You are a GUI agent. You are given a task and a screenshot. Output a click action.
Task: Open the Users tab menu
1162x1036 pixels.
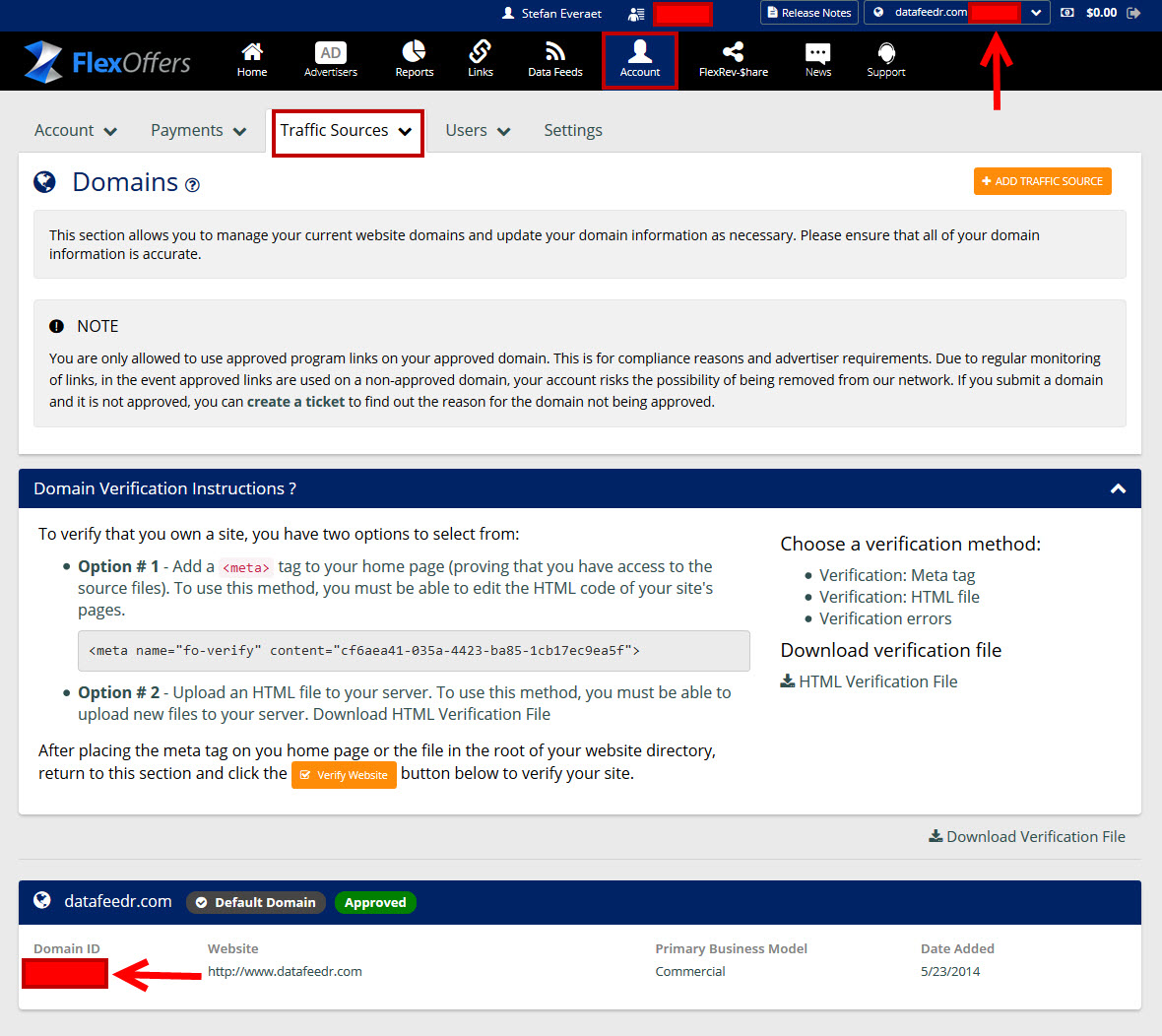point(478,131)
